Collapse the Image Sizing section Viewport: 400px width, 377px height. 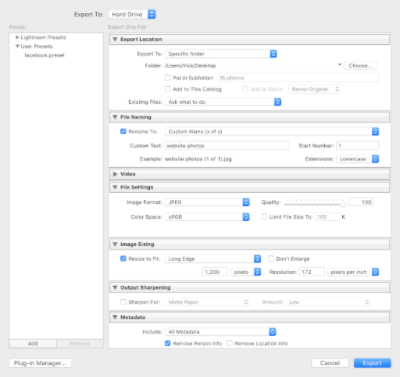point(115,244)
